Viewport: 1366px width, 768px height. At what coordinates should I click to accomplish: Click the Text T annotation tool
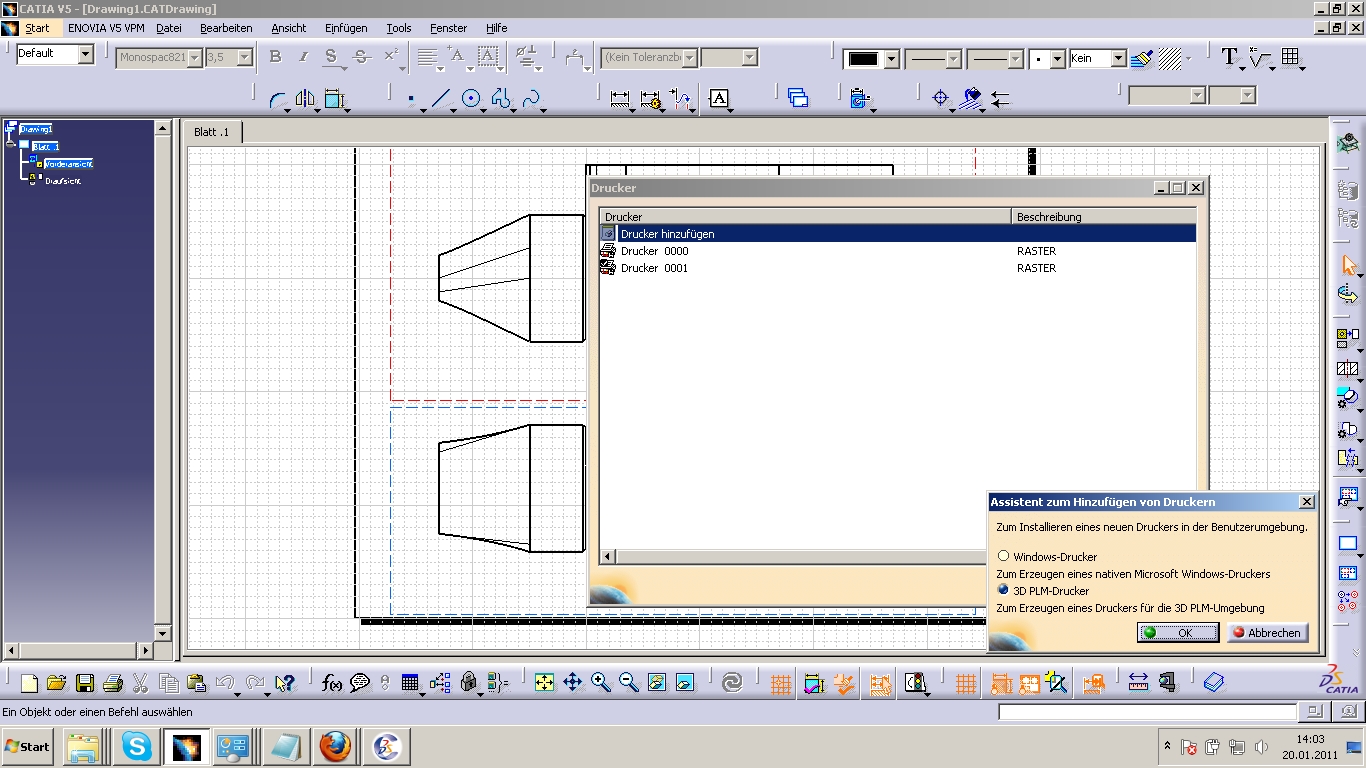[1230, 57]
